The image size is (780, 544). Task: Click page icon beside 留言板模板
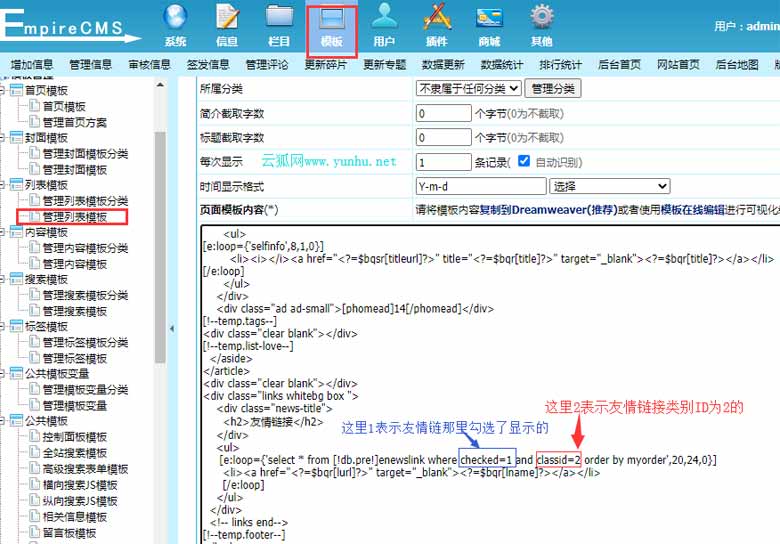click(x=34, y=533)
